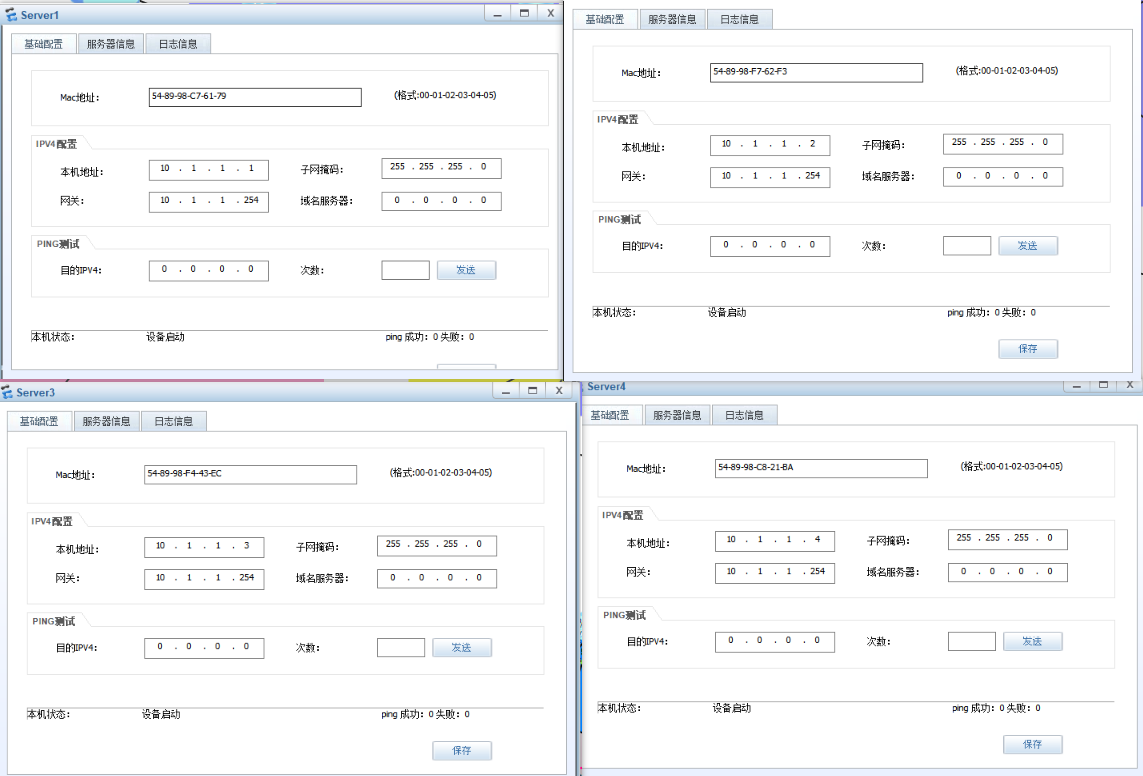Click the Server3 title bar icon
Screen dimensions: 1143x776
[8, 393]
